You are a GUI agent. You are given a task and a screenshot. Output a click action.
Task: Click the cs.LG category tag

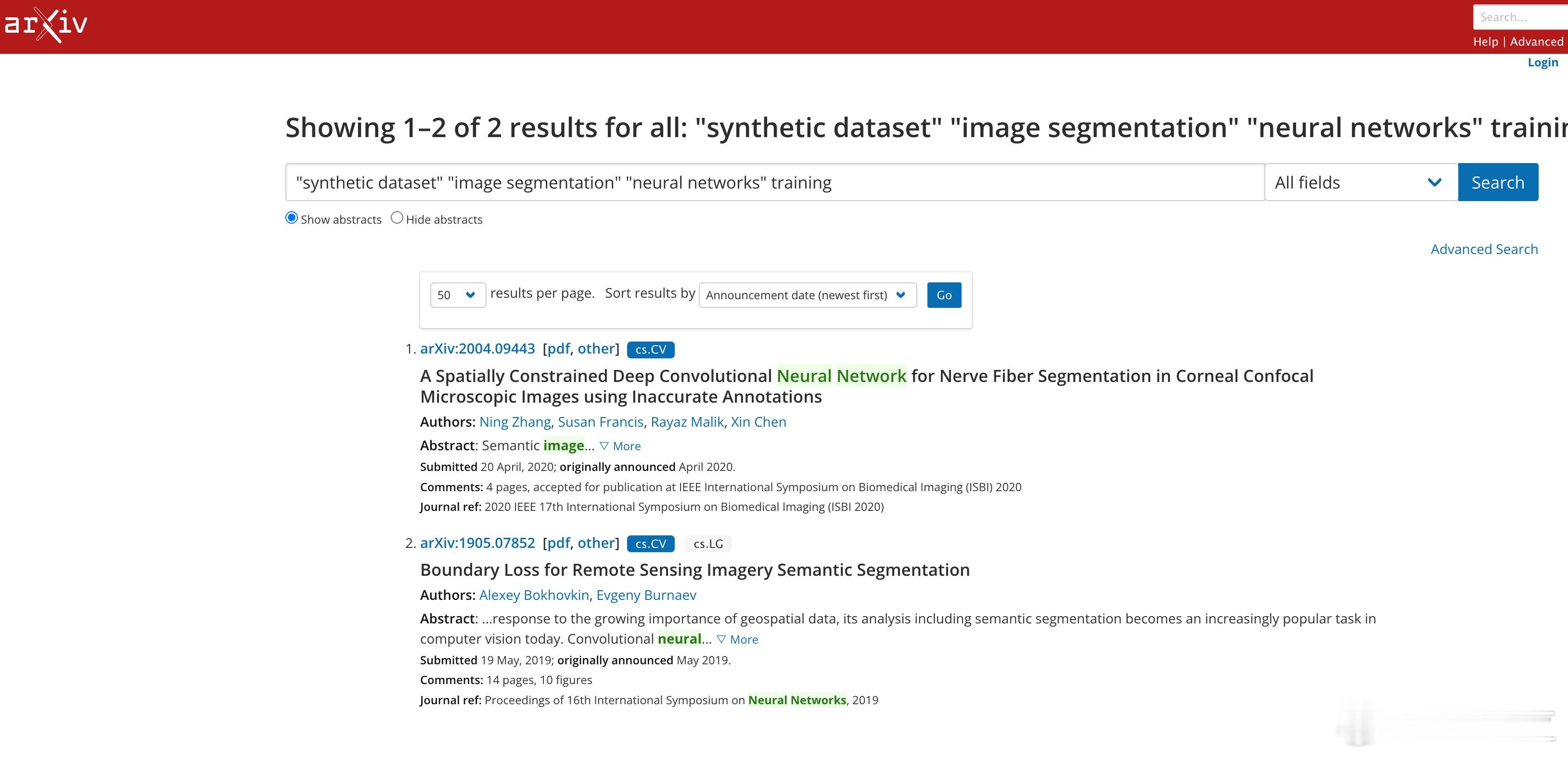tap(708, 544)
